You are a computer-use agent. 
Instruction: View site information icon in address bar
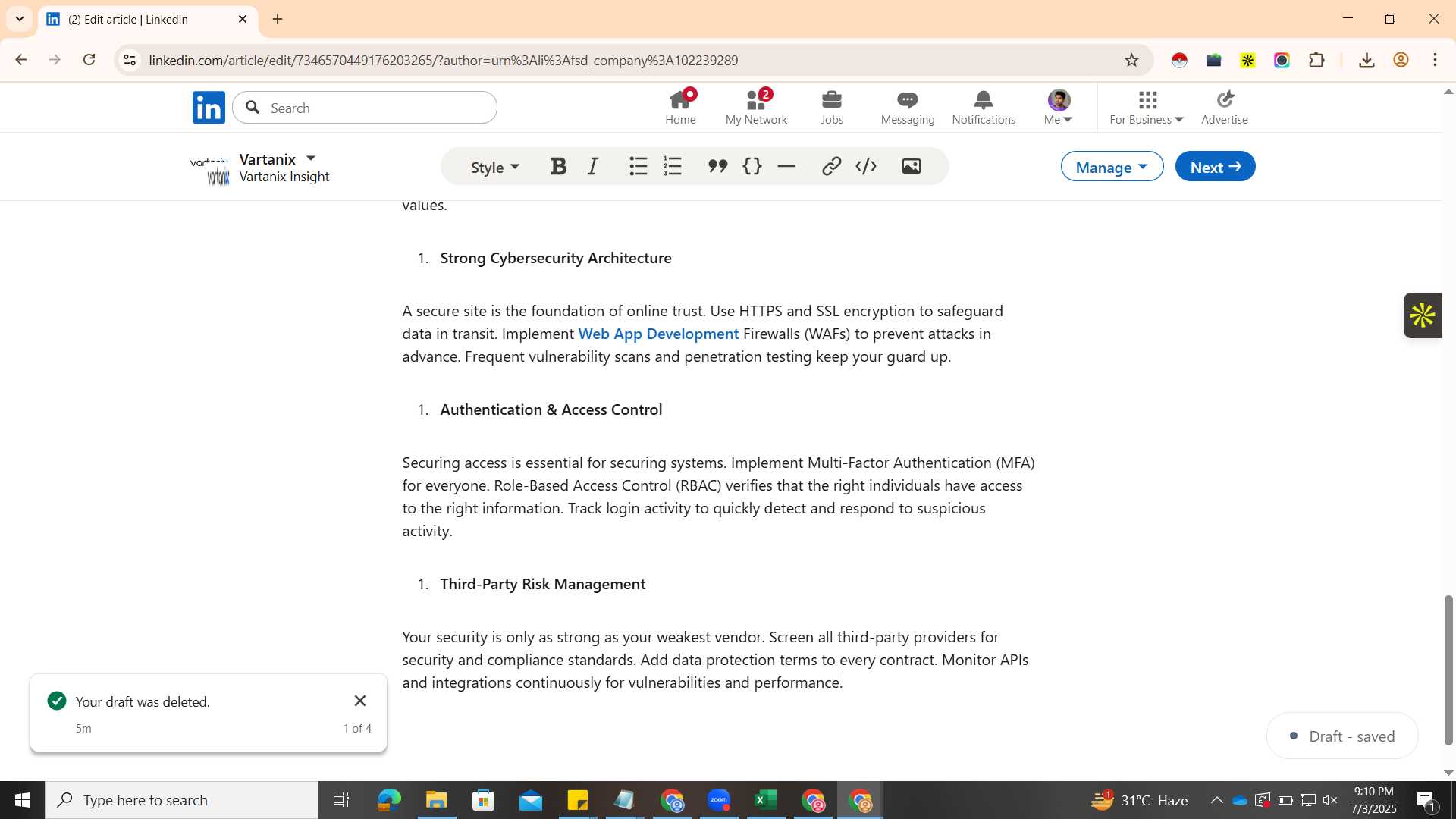130,60
